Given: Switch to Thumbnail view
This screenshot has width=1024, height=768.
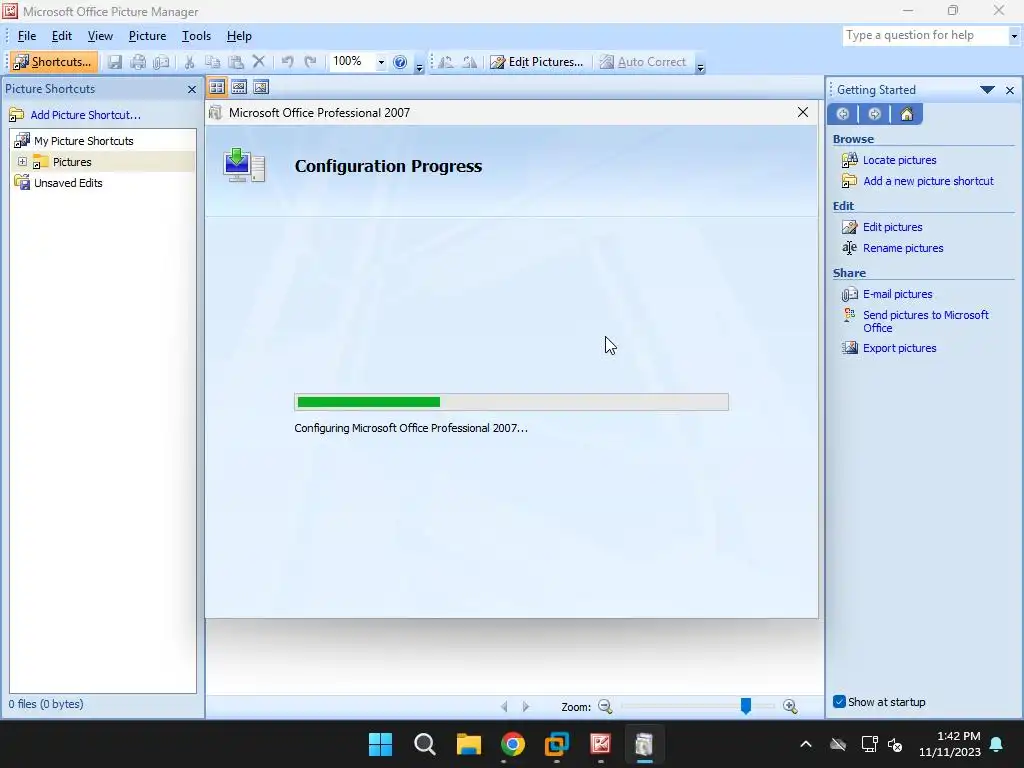Looking at the screenshot, I should click(x=217, y=87).
